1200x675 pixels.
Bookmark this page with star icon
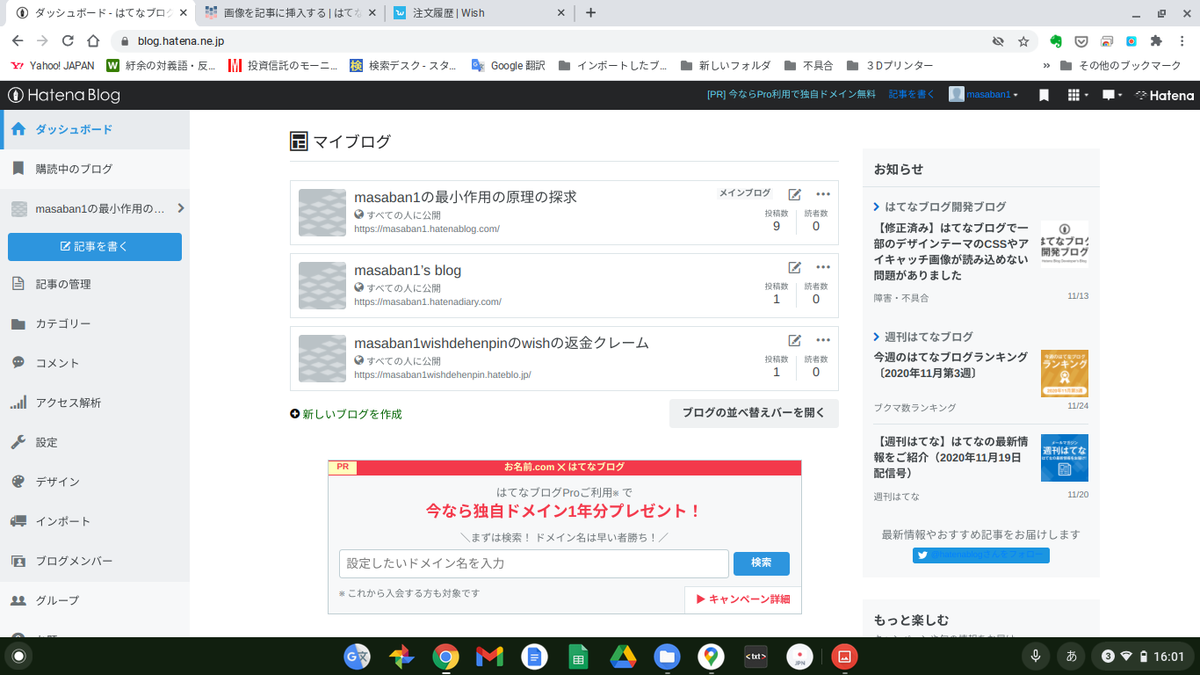(1023, 41)
